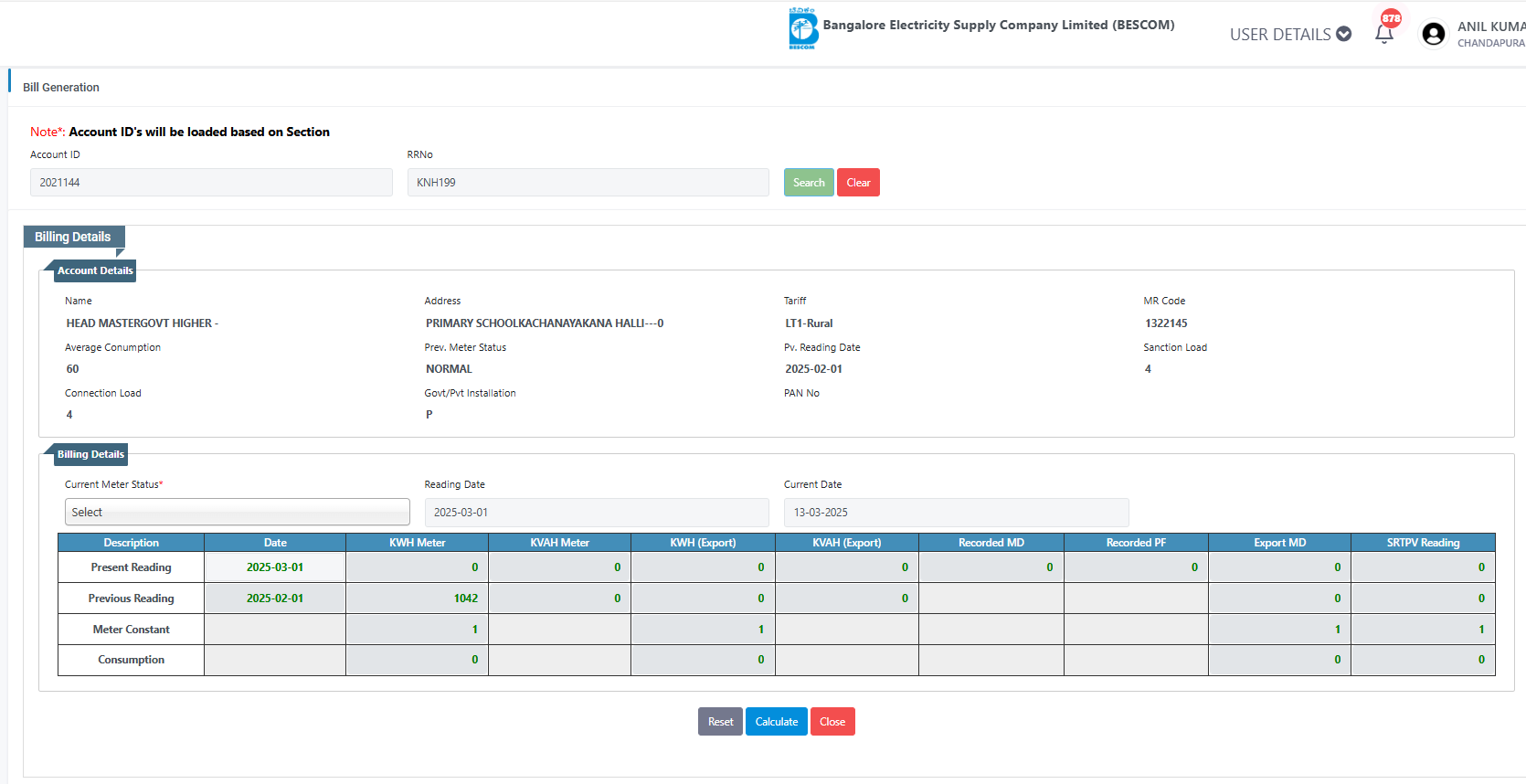The width and height of the screenshot is (1526, 784).
Task: Click the CHANDAPURA location under user name
Action: click(1491, 43)
